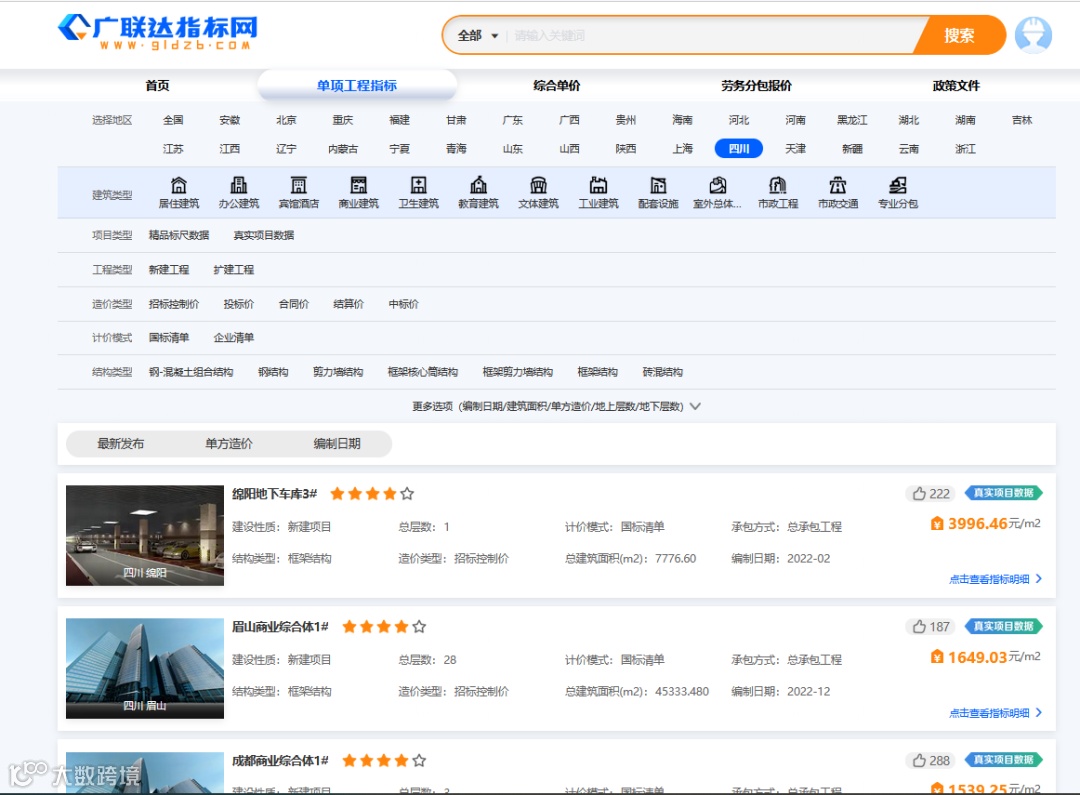This screenshot has height=795, width=1080.
Task: Click the orange 搜索 button
Action: (x=959, y=35)
